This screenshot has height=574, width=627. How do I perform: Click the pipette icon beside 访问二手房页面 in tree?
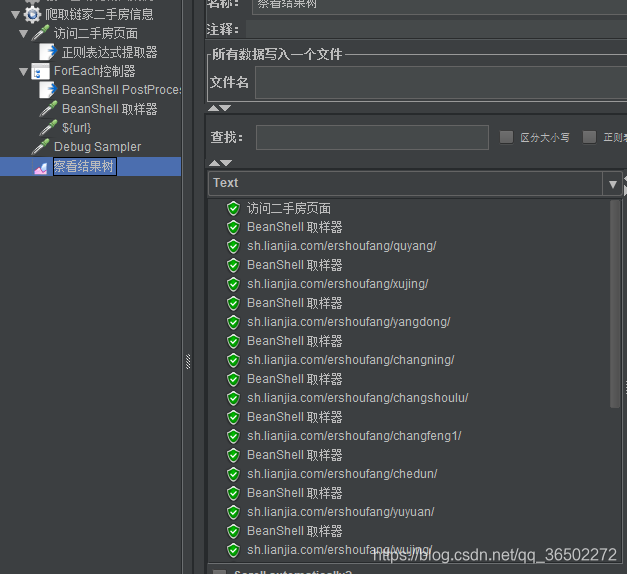[x=41, y=33]
